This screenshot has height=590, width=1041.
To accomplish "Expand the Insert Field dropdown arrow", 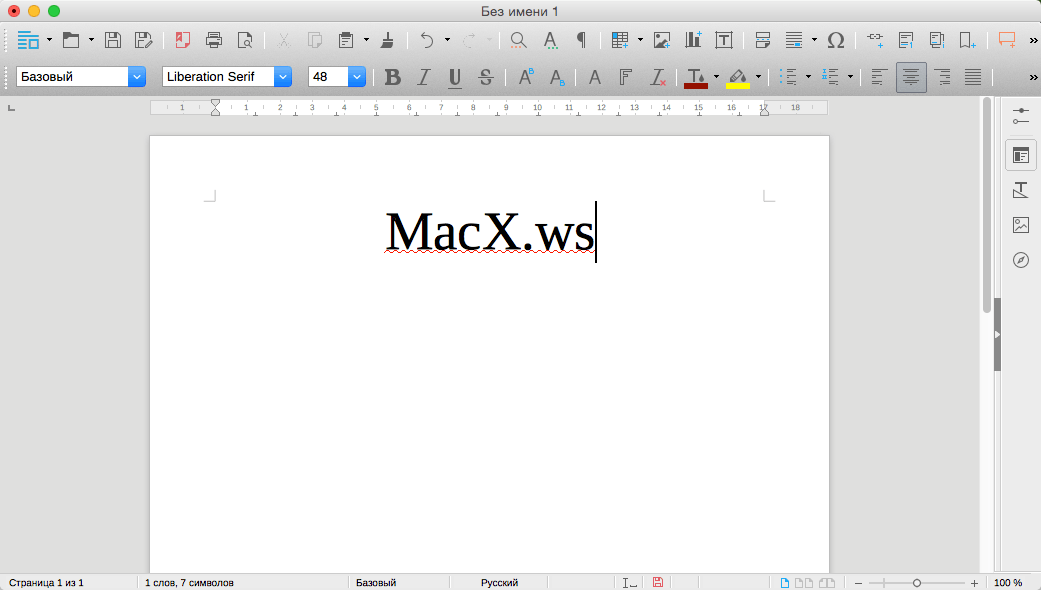I will [x=814, y=40].
